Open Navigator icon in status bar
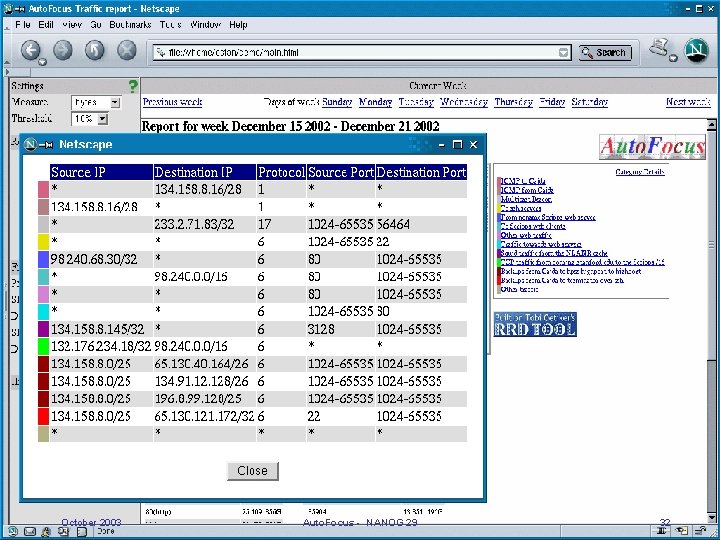Screen dimensions: 720x540 point(12,531)
